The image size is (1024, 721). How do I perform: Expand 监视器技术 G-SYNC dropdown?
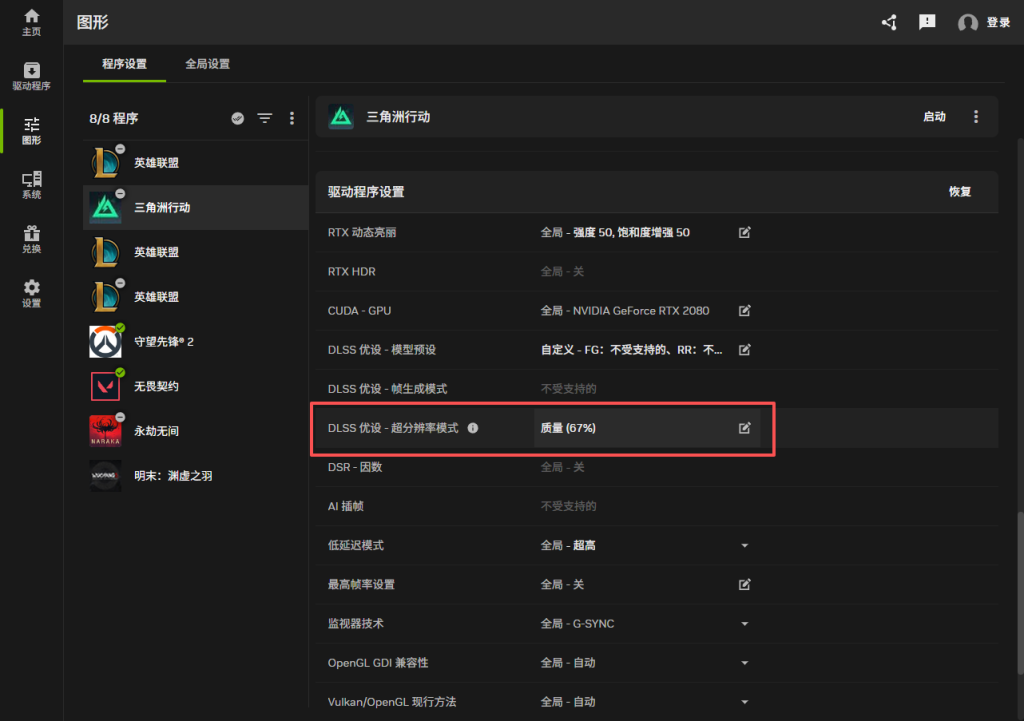tap(744, 624)
